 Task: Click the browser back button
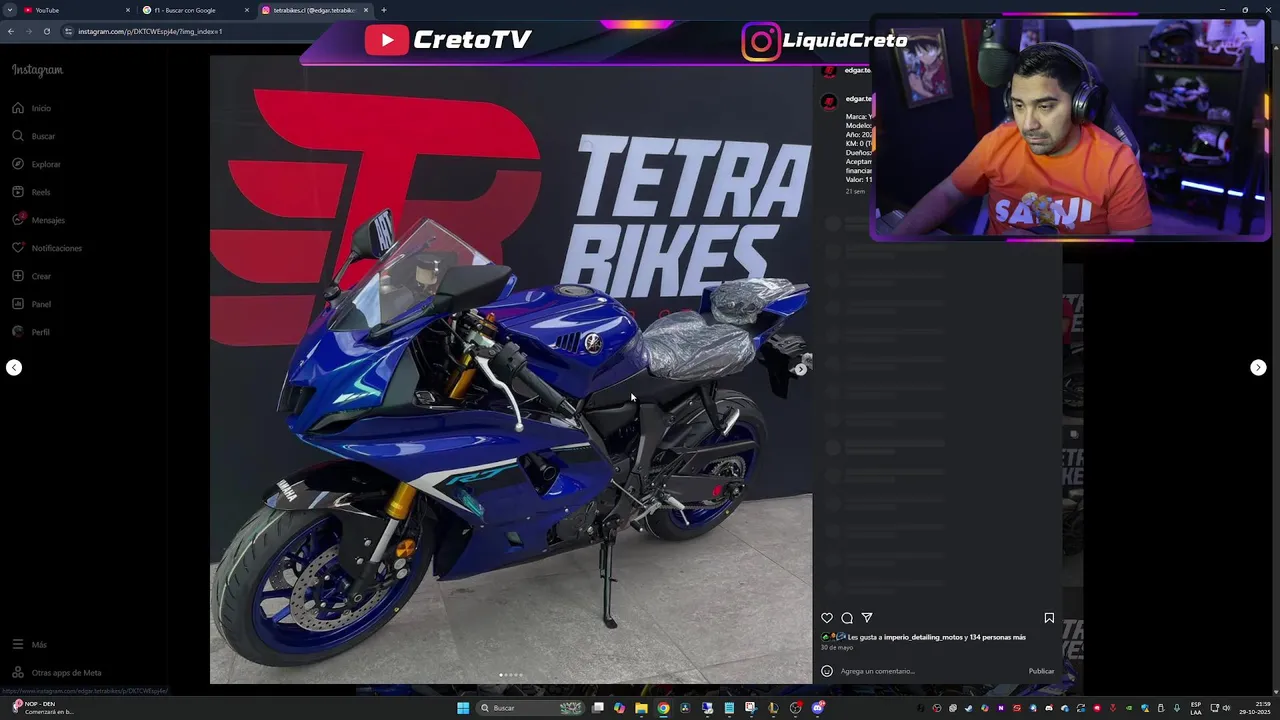click(x=11, y=31)
